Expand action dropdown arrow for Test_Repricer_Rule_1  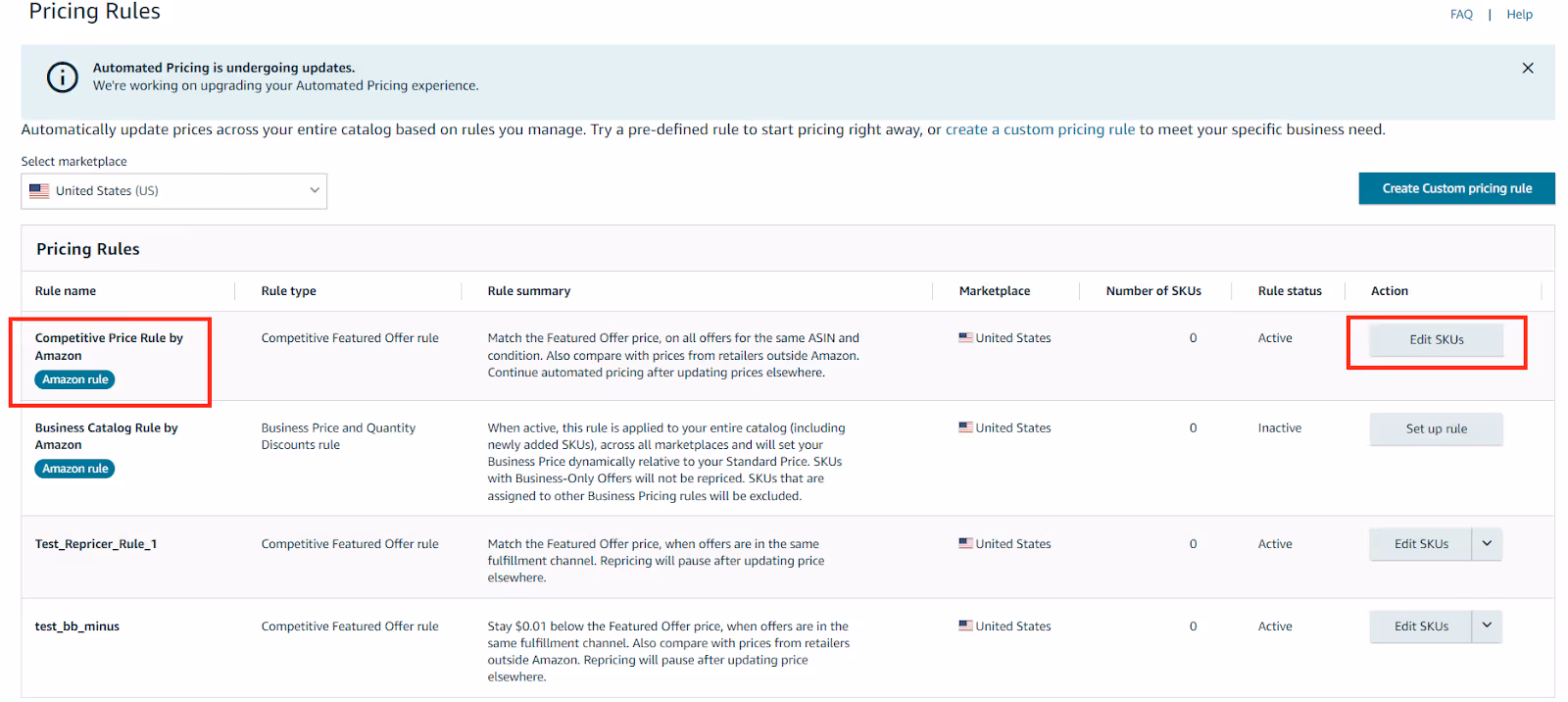pos(1487,544)
